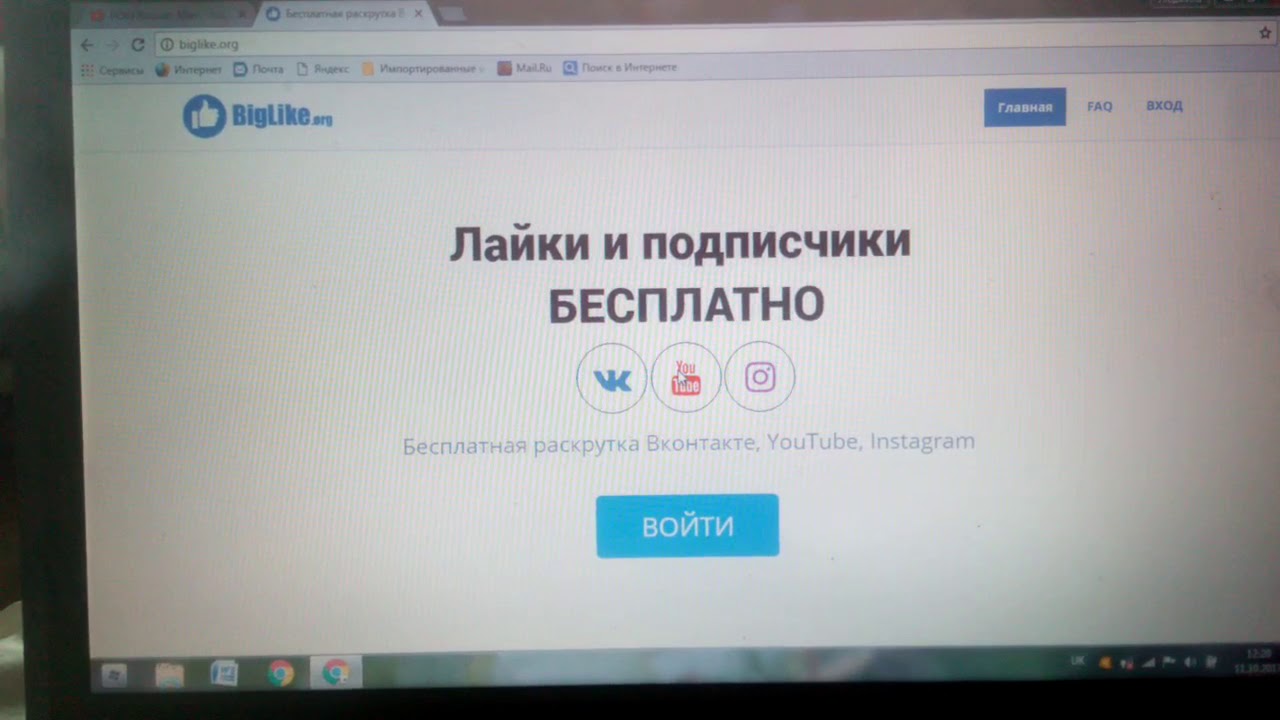1280x720 pixels.
Task: Click the BigLike.org logo
Action: (x=258, y=117)
